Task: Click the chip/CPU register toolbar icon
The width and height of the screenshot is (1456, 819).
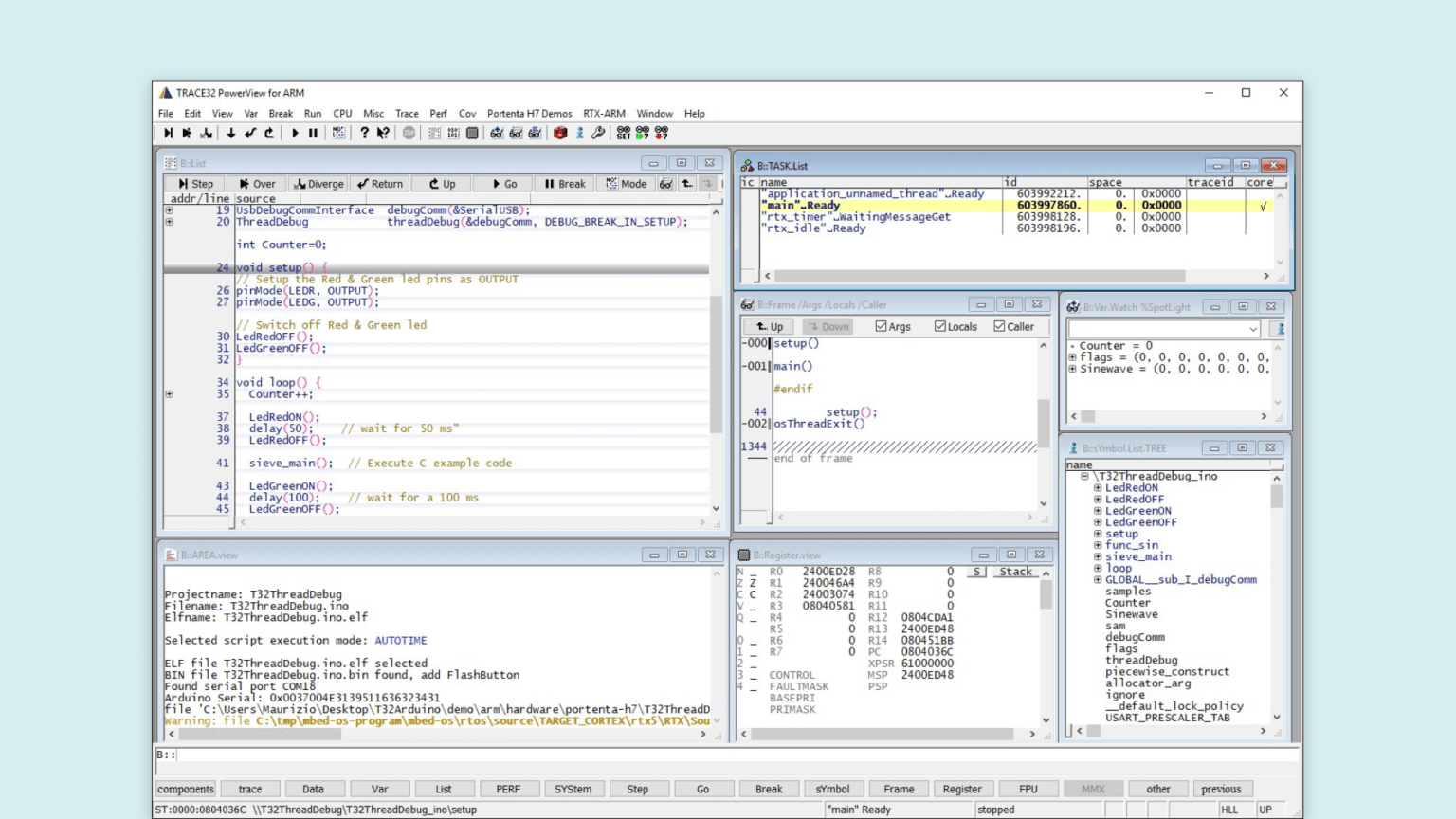Action: pyautogui.click(x=472, y=134)
